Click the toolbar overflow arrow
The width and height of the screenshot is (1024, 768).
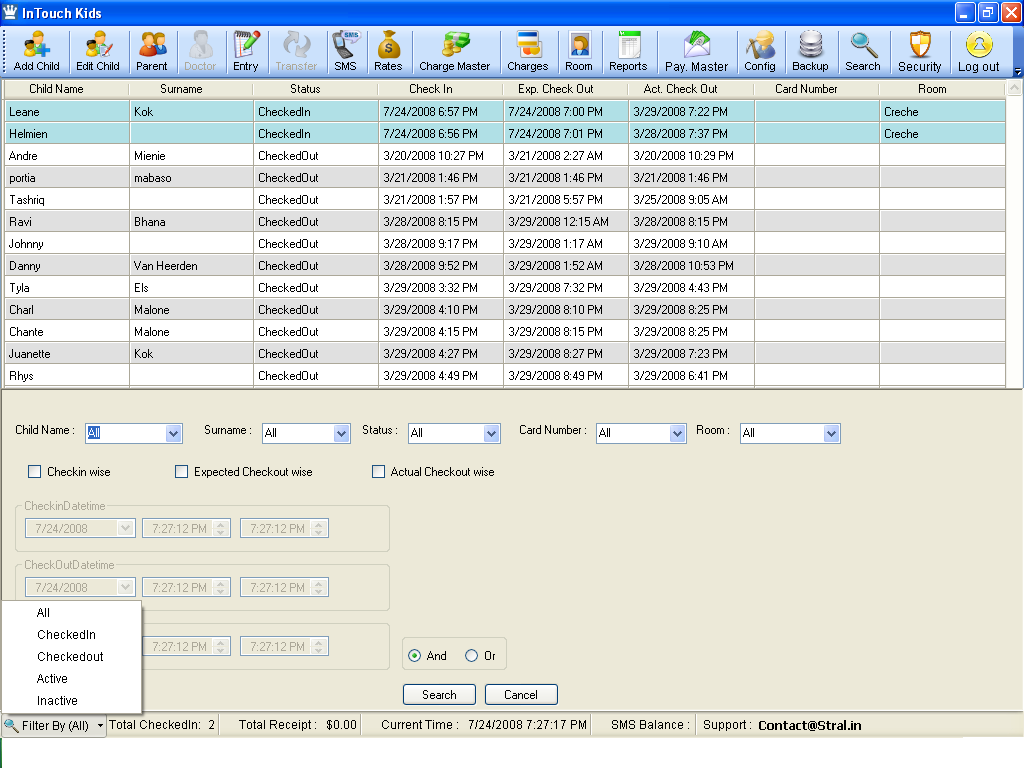point(1017,71)
